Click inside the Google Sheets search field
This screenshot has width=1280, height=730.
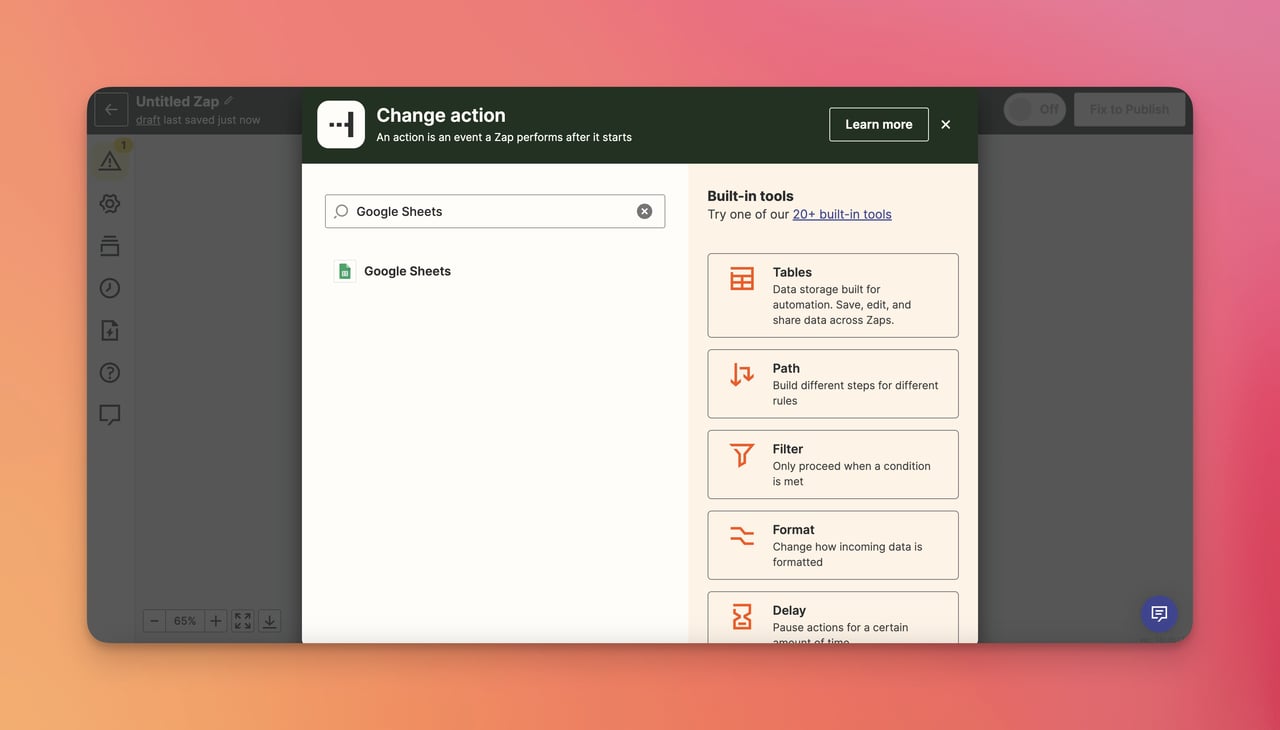495,211
